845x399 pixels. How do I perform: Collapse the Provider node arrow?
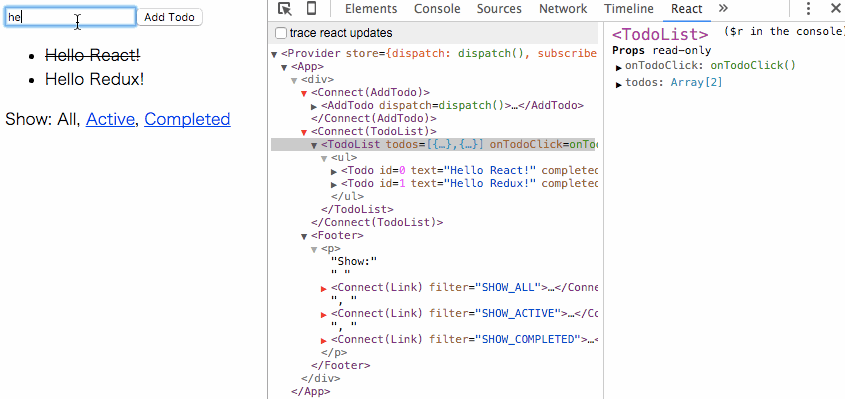coord(274,54)
